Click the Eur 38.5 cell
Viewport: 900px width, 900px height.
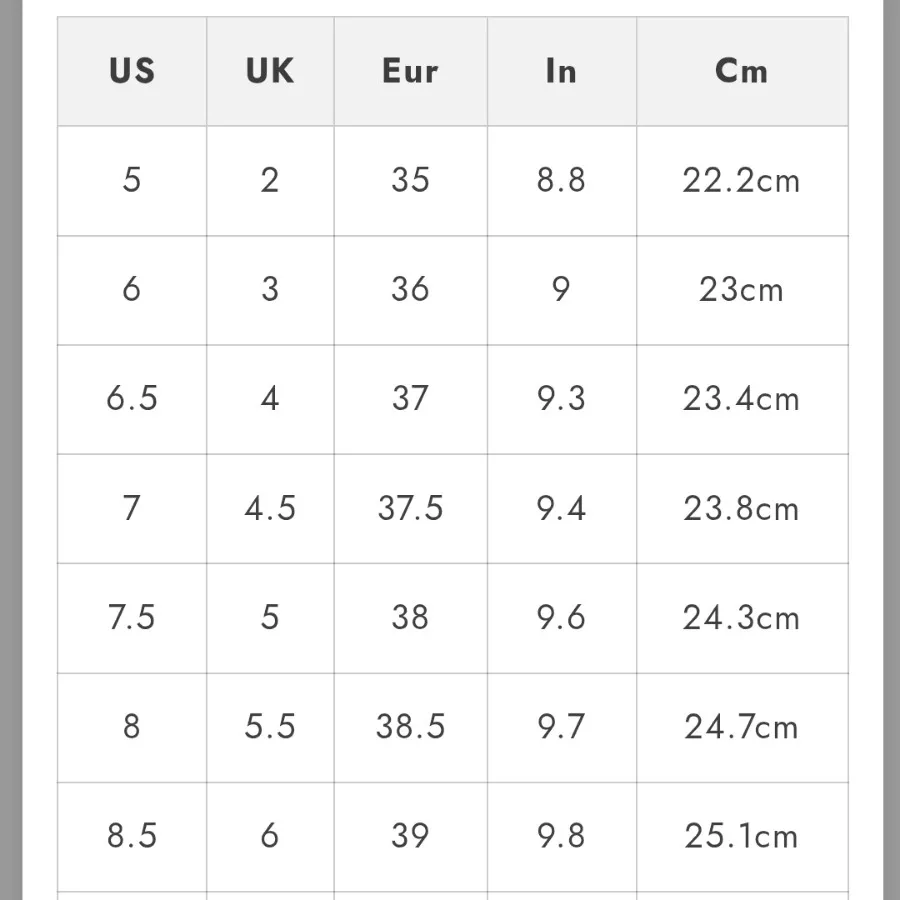point(410,726)
